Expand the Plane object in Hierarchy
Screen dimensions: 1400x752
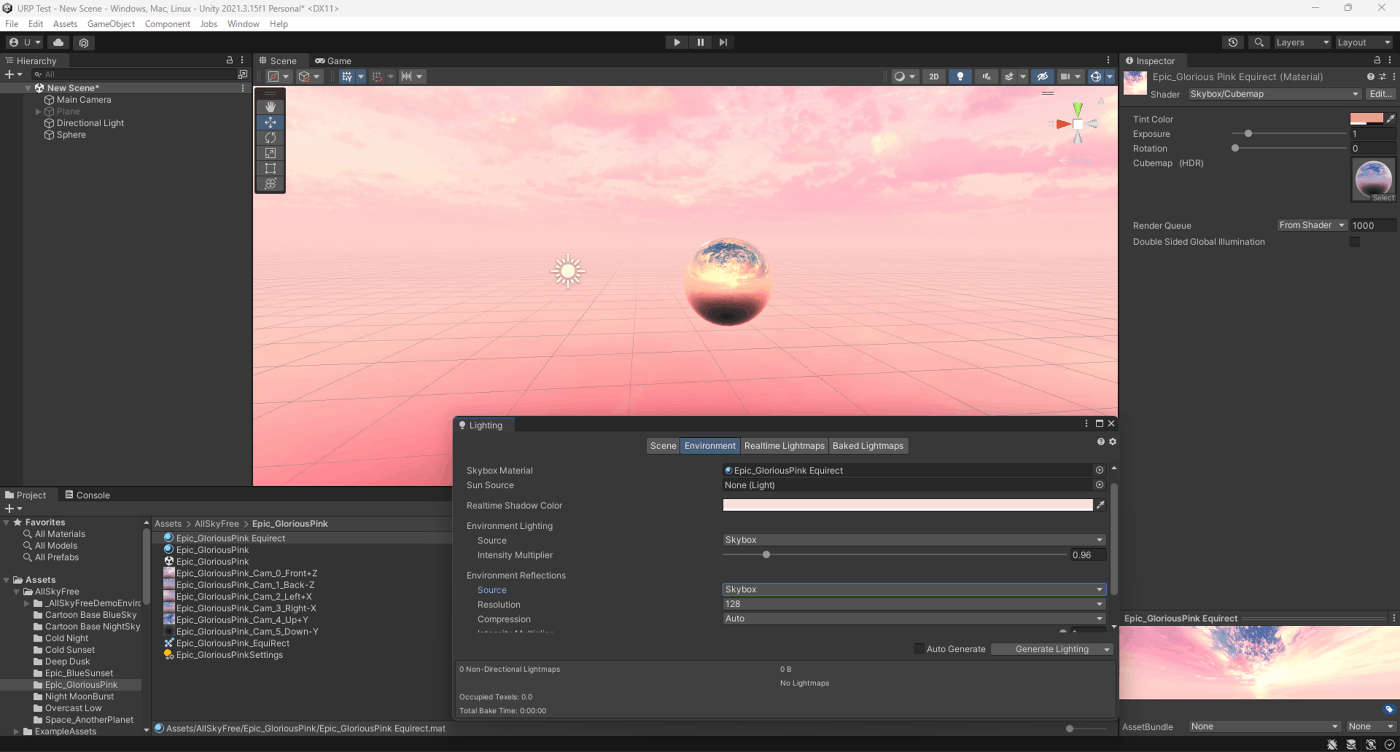(x=38, y=112)
